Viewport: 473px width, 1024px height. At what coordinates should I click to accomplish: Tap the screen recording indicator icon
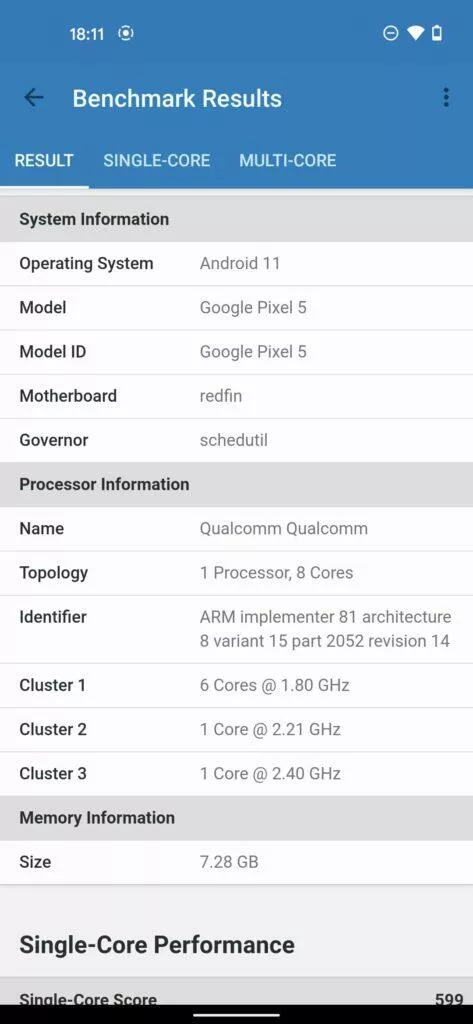click(x=126, y=33)
